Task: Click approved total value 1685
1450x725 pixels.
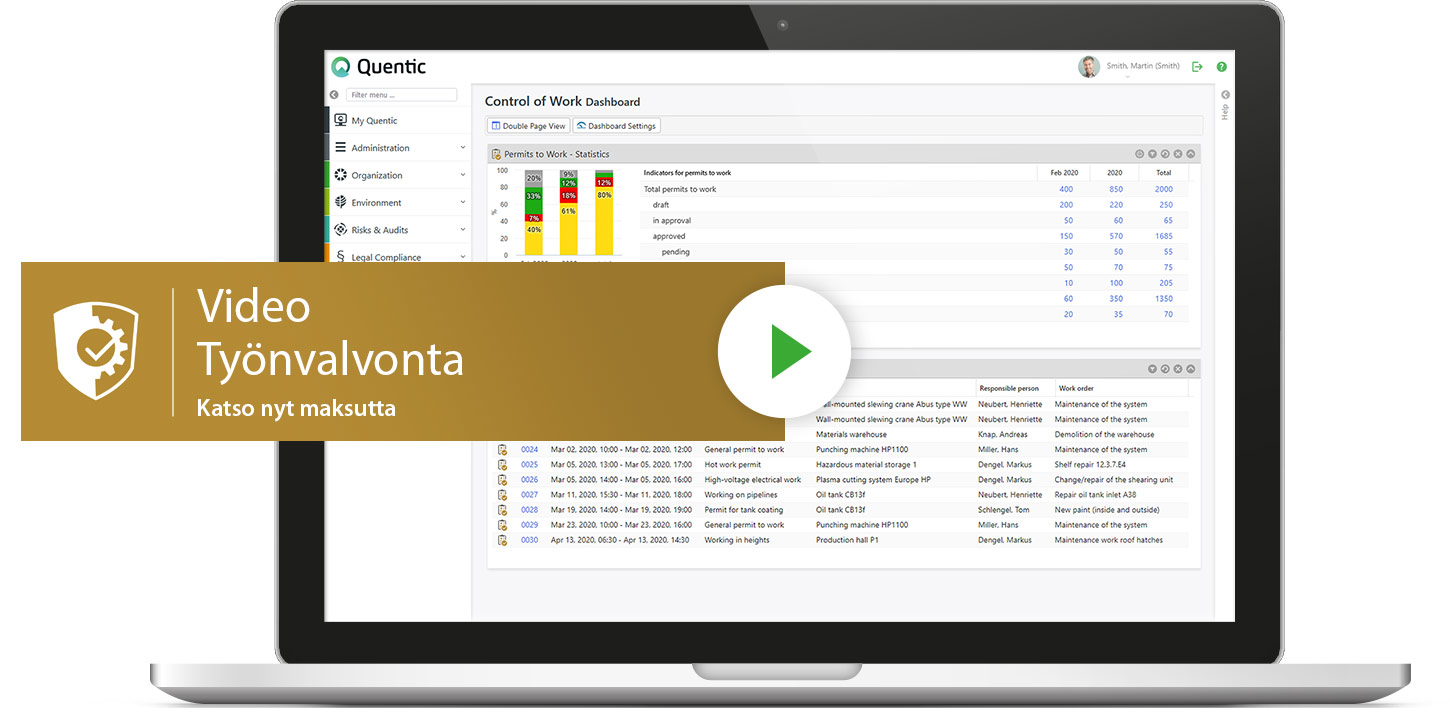Action: coord(1163,236)
